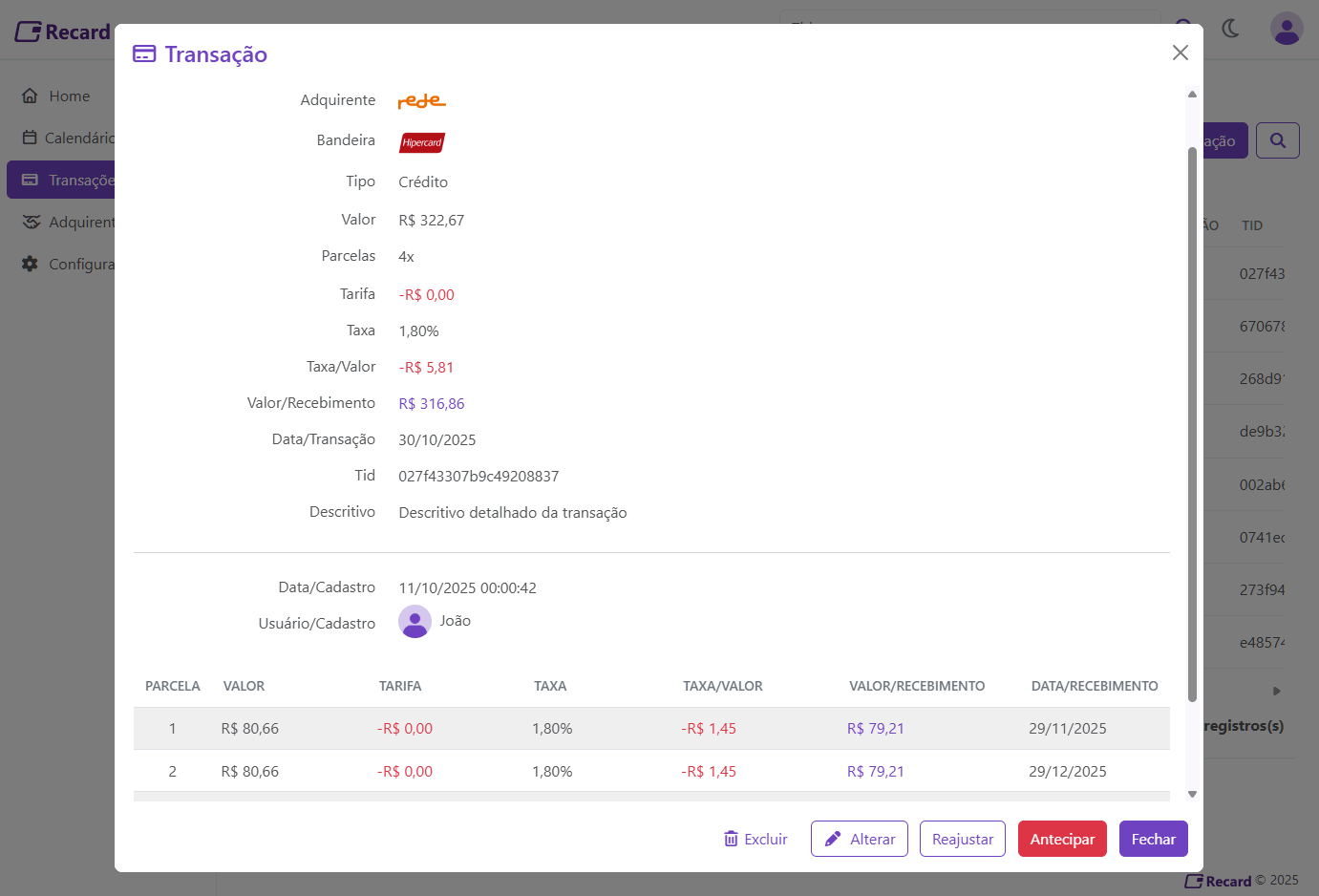
Task: Click the Reajustar button
Action: pyautogui.click(x=962, y=839)
